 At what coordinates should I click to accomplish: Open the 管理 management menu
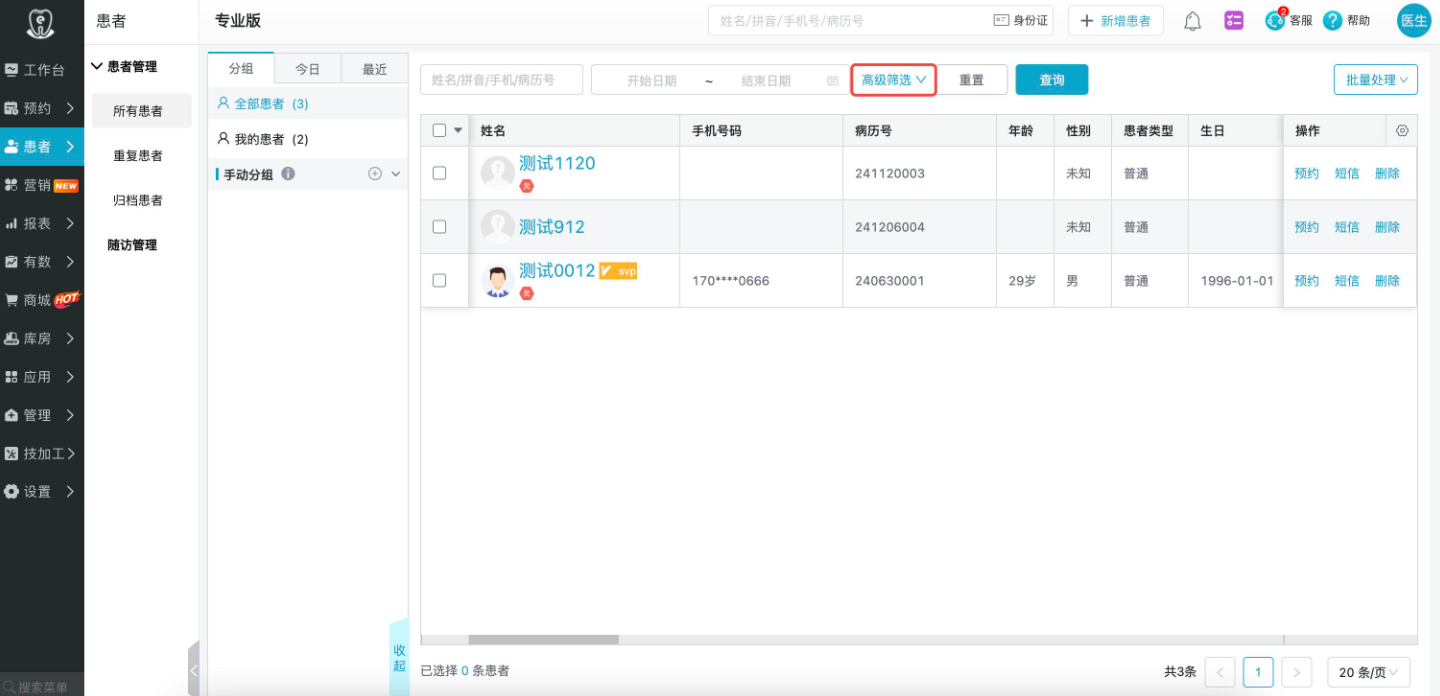pos(42,415)
